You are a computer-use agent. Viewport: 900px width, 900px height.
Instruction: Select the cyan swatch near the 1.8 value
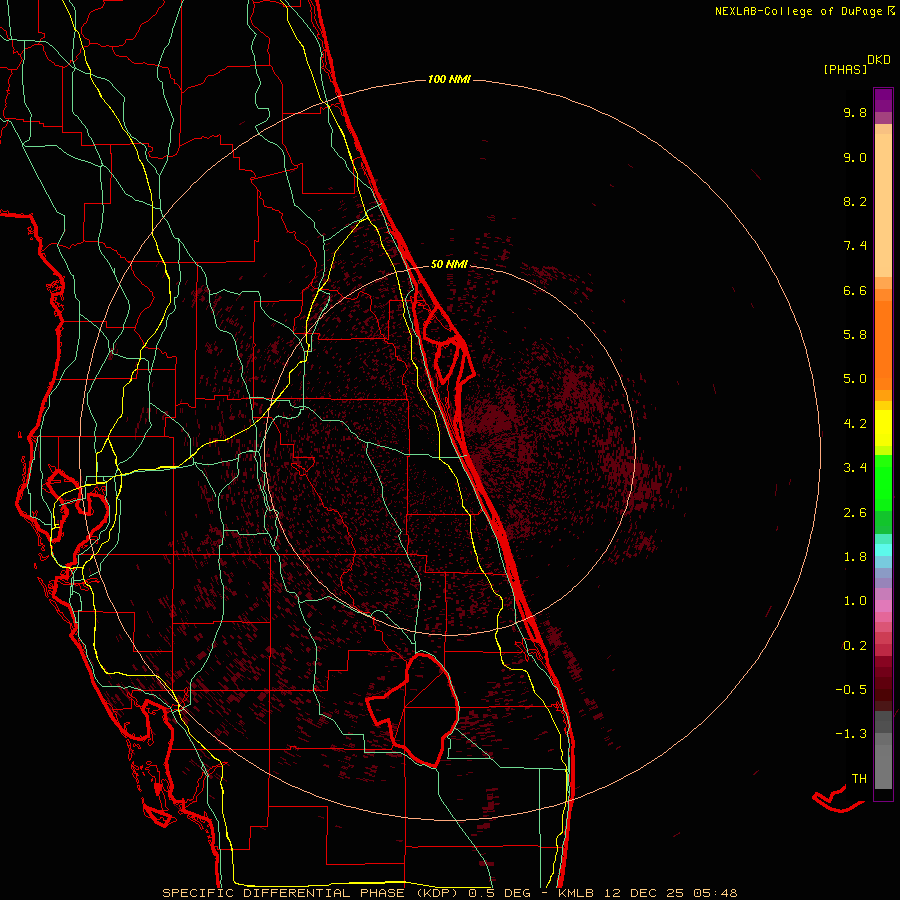pyautogui.click(x=883, y=549)
